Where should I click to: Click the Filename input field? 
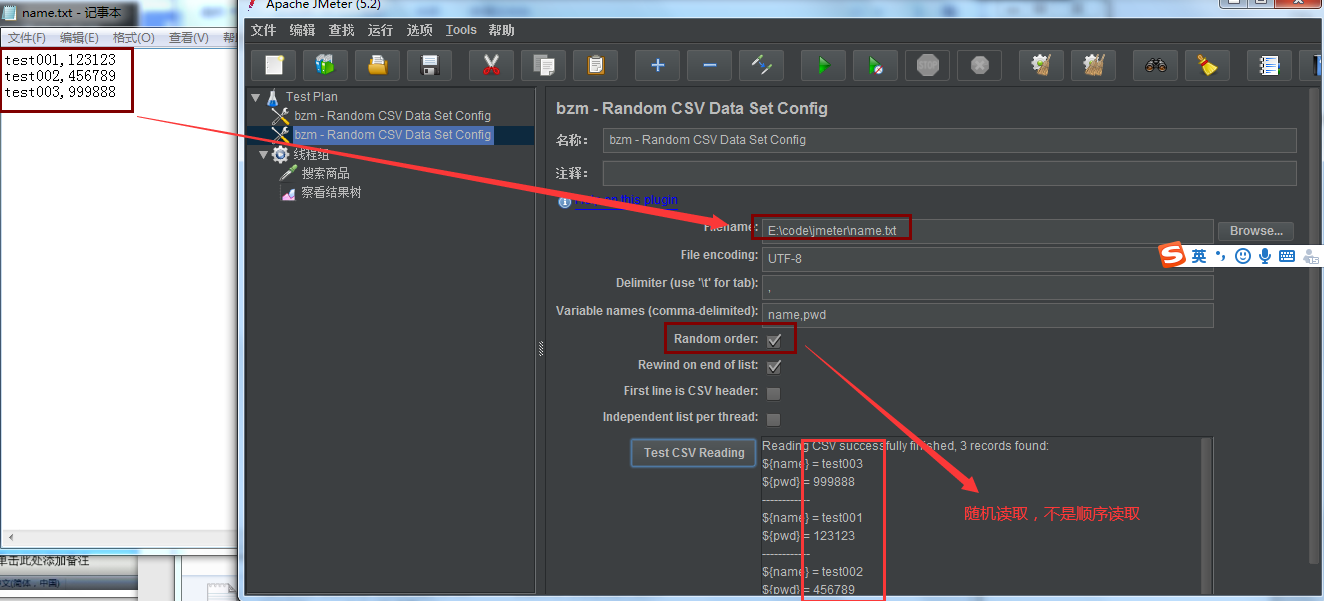(x=987, y=231)
